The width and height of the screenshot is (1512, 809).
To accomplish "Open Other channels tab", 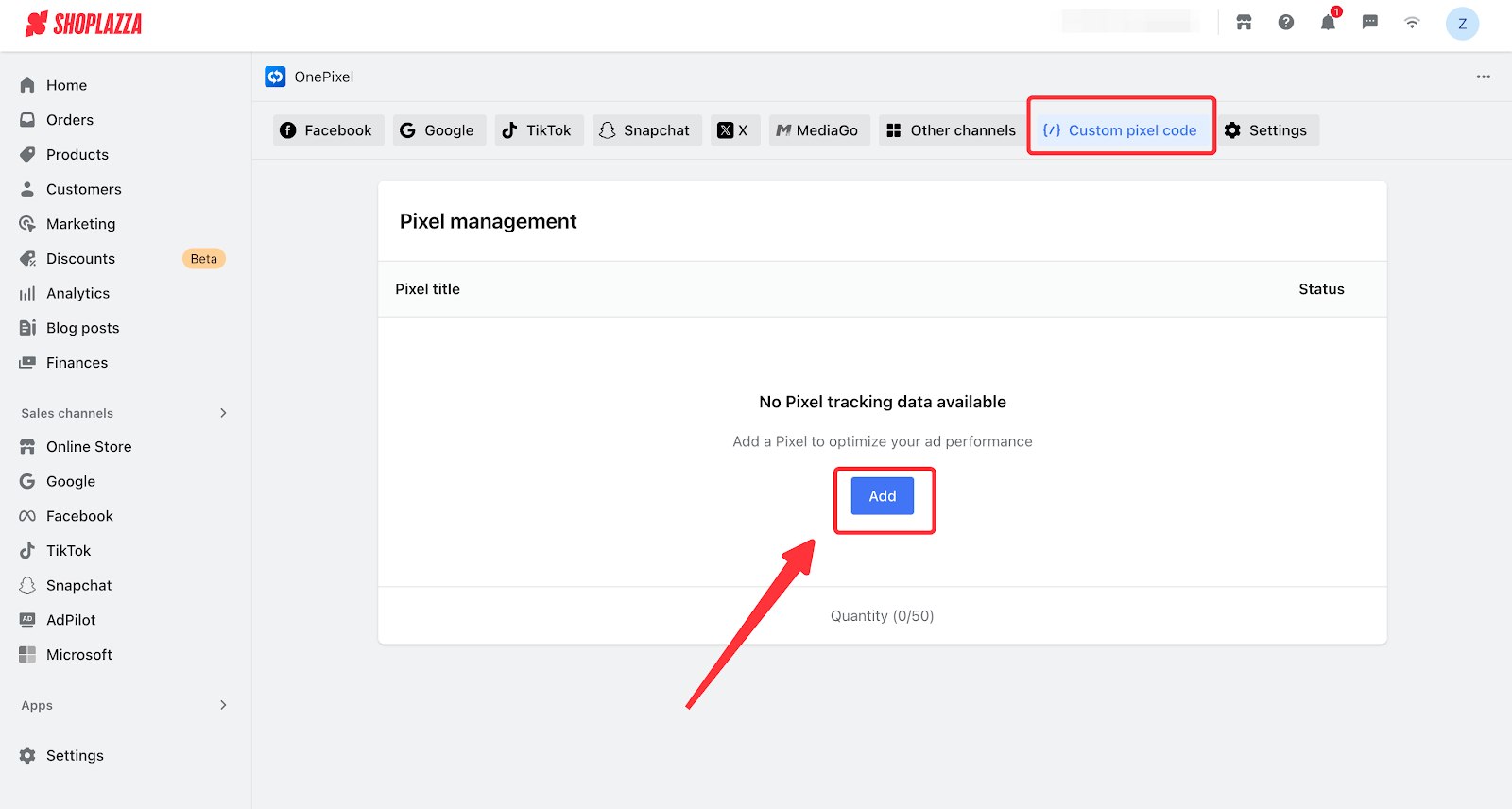I will point(952,130).
